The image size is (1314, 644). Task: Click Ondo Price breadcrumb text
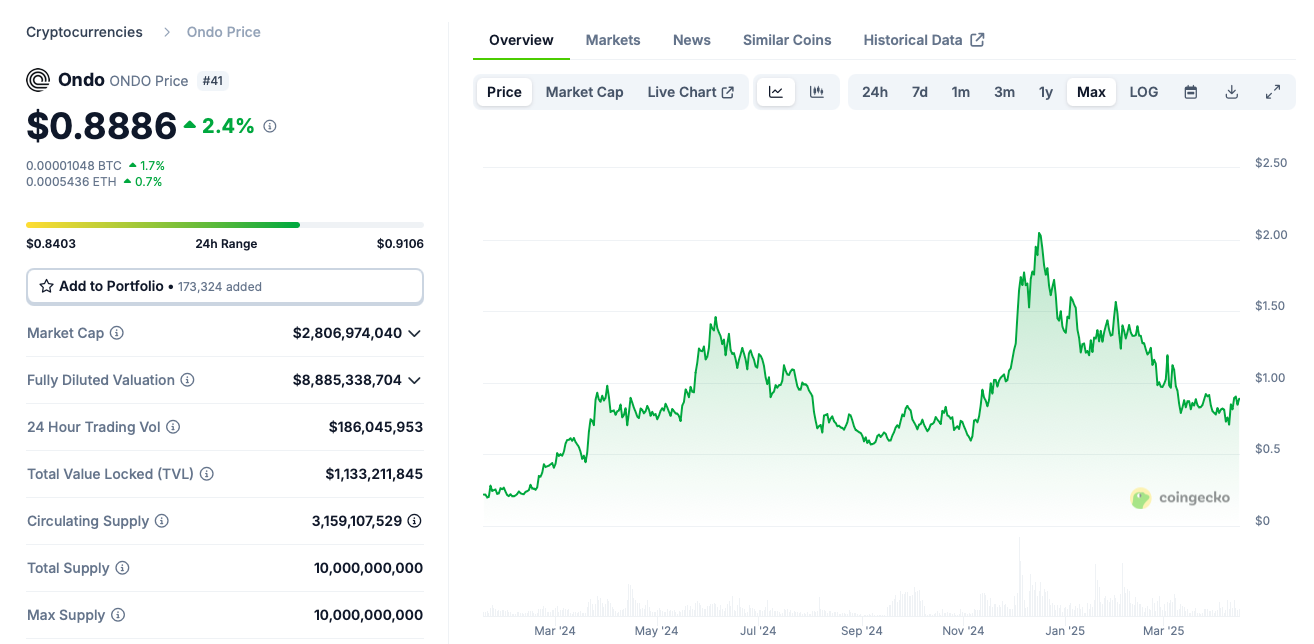coord(224,32)
